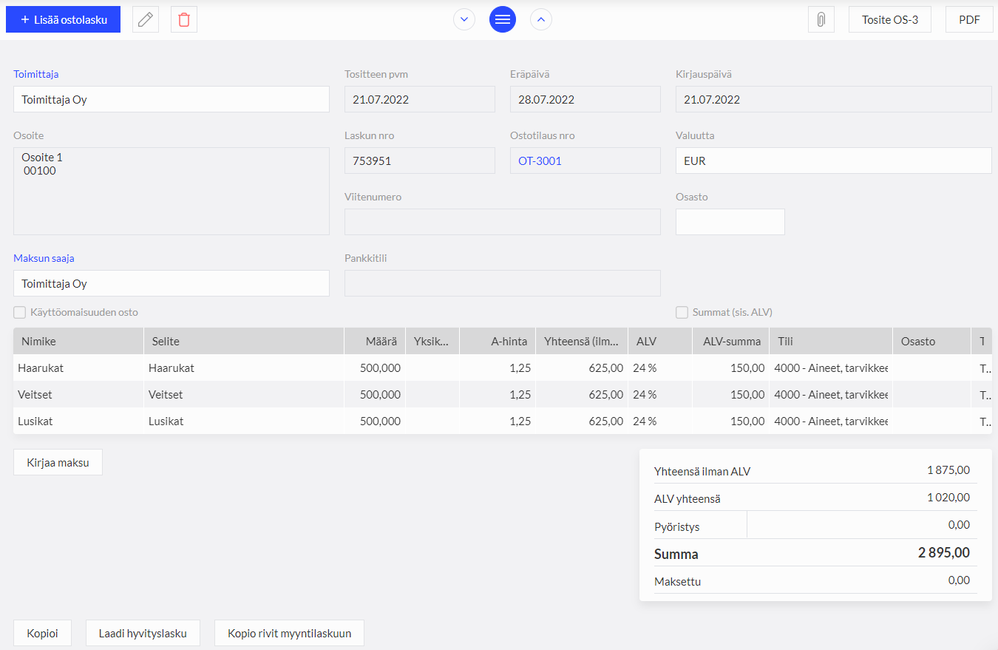
Task: Toggle Summat (sis. ALV) checkbox
Action: pos(682,313)
